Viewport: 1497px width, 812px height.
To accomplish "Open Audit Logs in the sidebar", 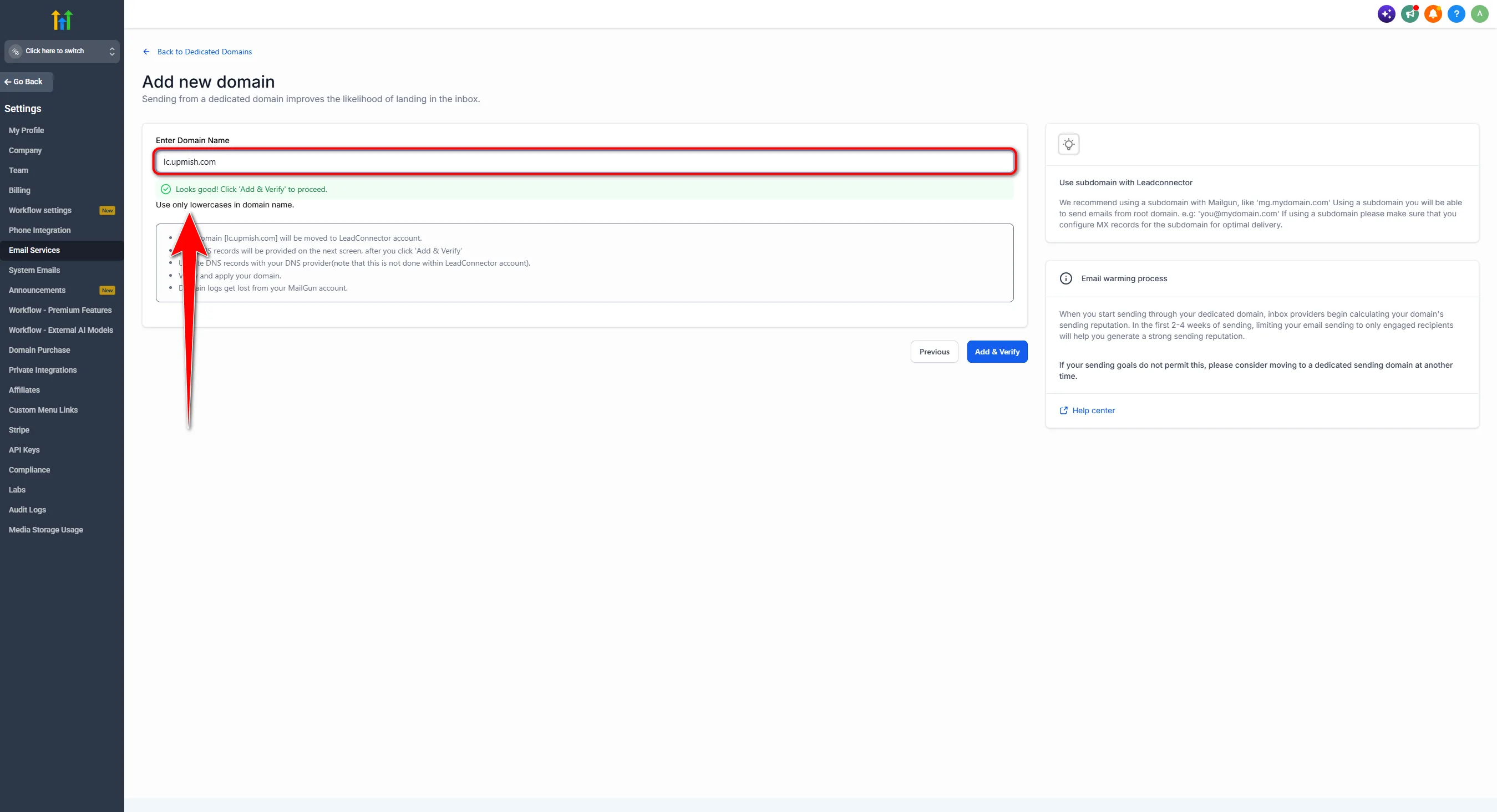I will click(x=27, y=510).
